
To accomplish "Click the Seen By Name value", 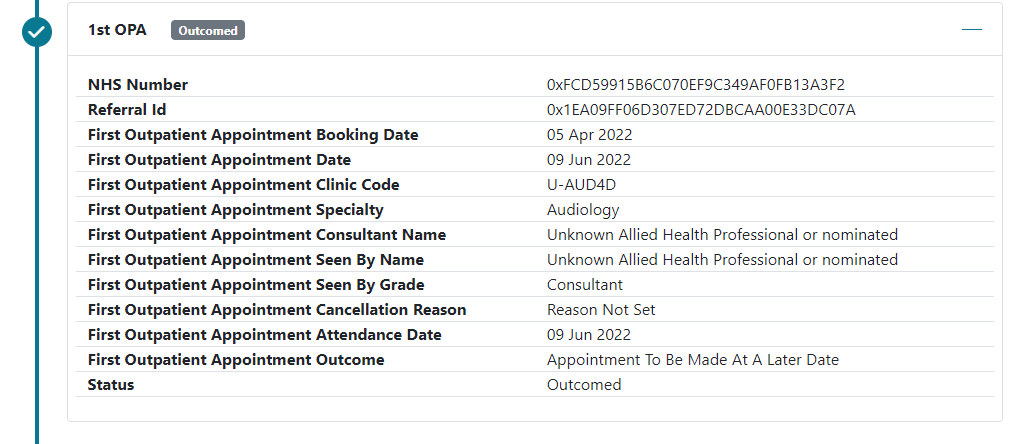I will 722,260.
